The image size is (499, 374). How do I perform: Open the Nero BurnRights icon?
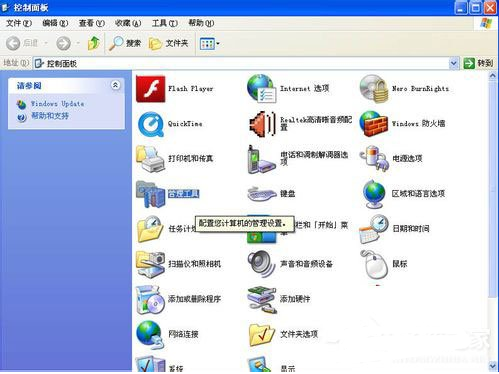[x=374, y=89]
